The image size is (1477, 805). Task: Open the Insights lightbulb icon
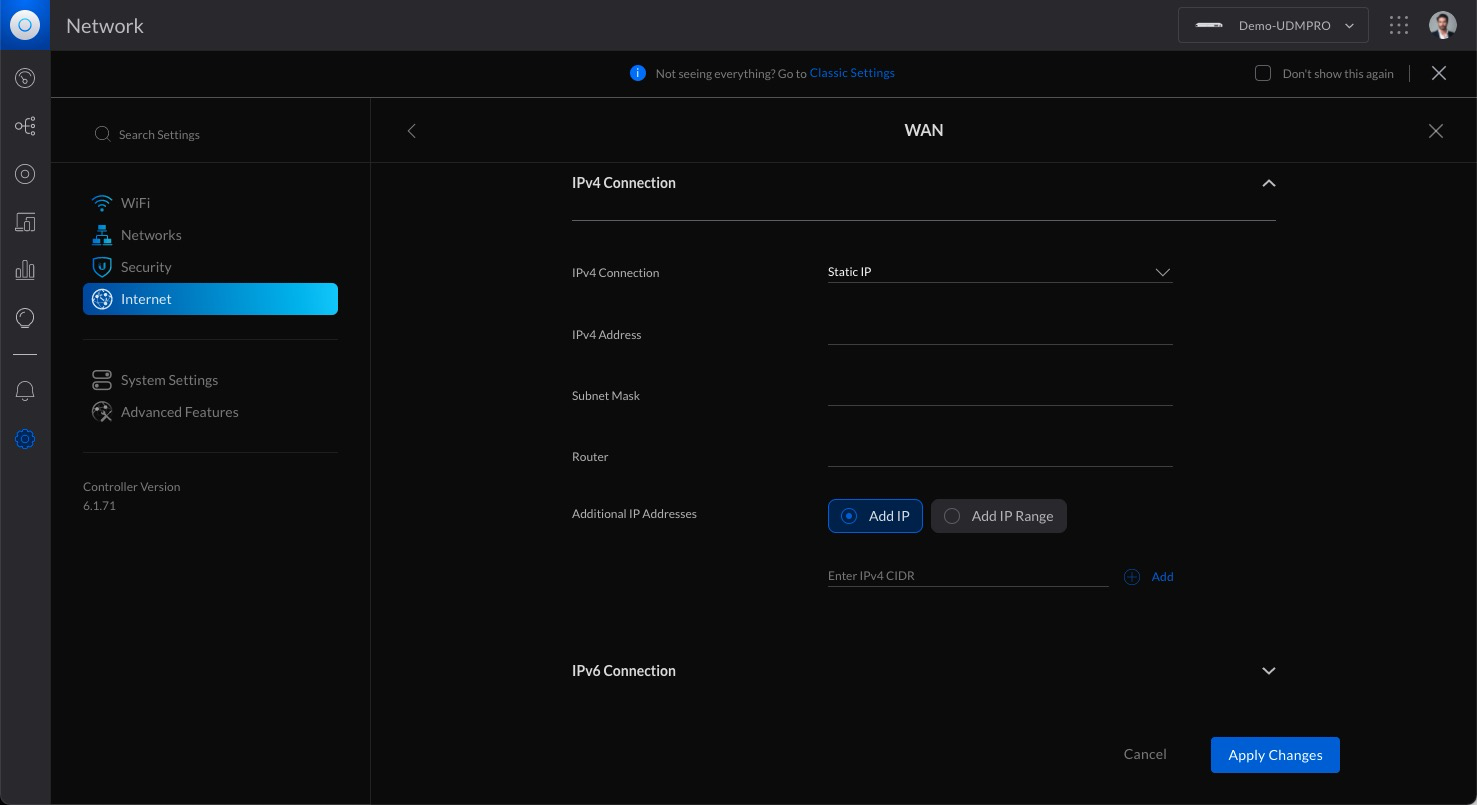point(25,318)
